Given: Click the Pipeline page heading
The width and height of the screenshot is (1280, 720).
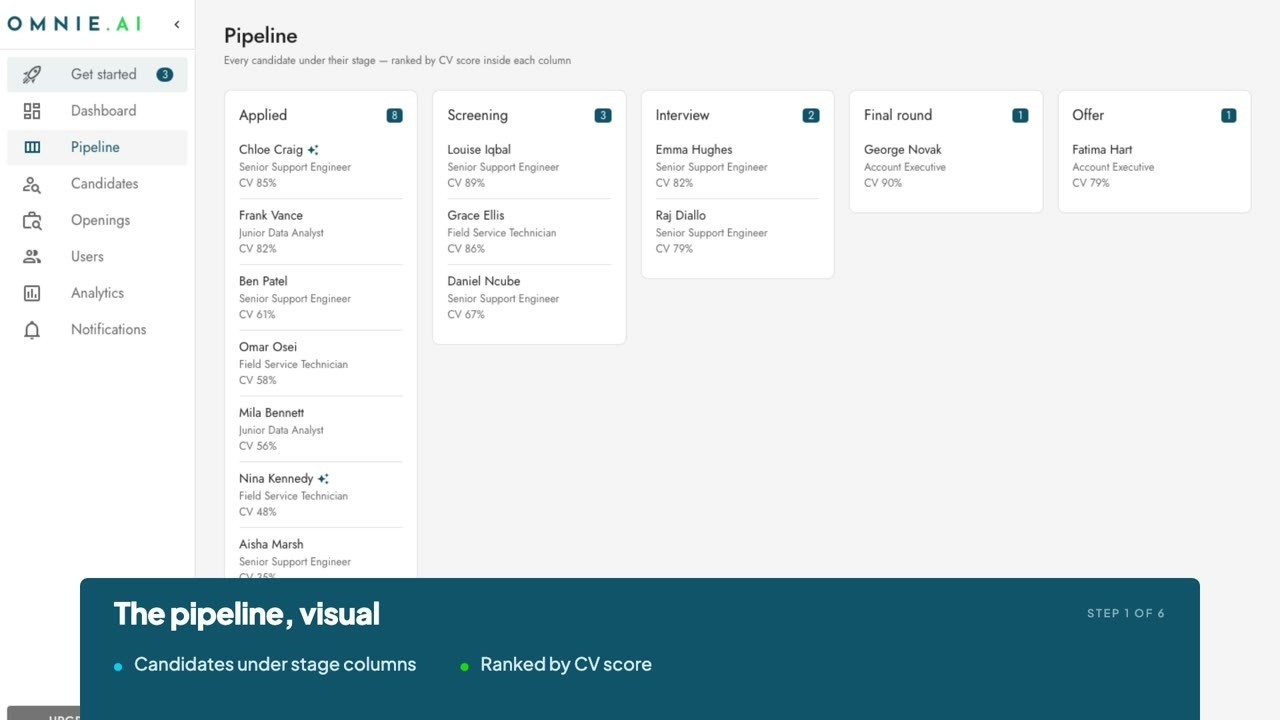Looking at the screenshot, I should tap(261, 36).
